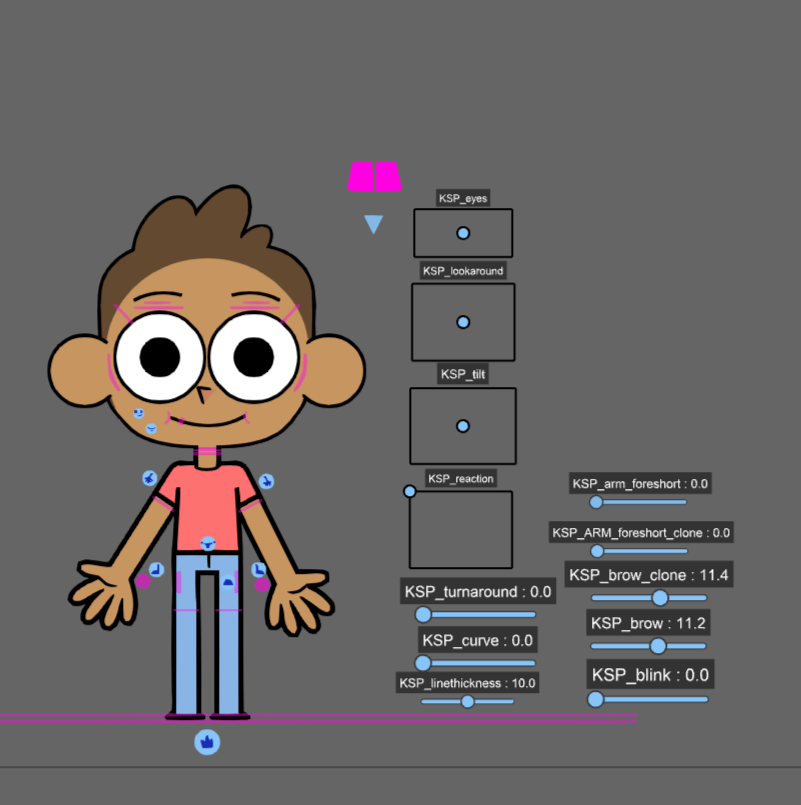This screenshot has width=801, height=805.
Task: Click the KSP_ARM_foreshort_clone slider handle
Action: coord(597,551)
